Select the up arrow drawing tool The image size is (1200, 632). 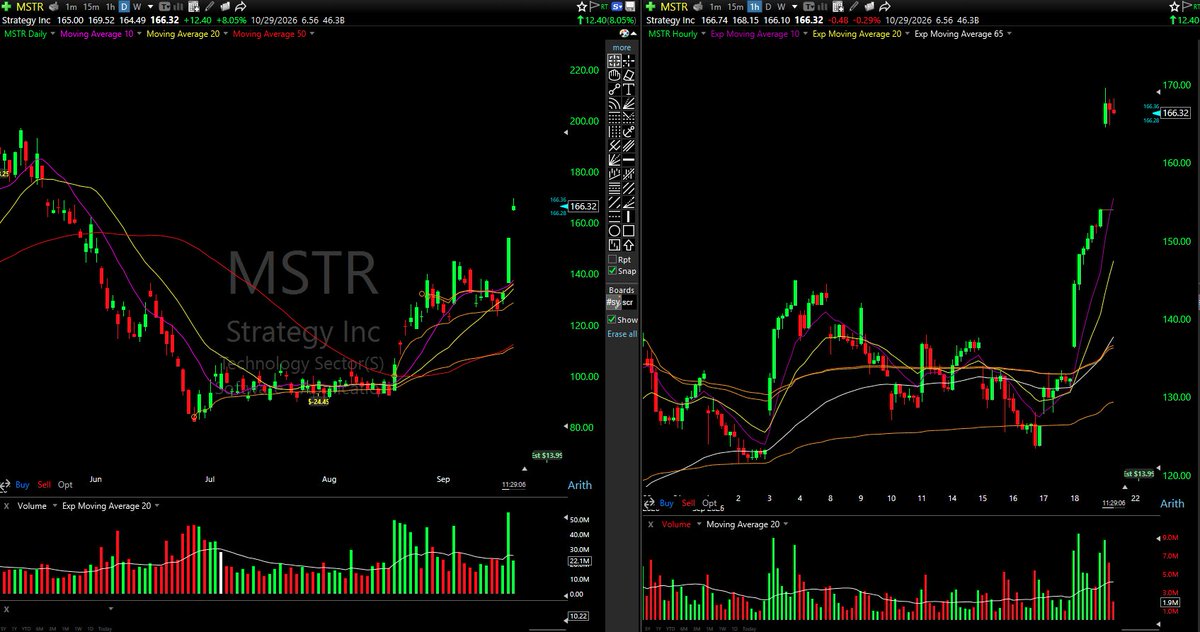coord(630,245)
